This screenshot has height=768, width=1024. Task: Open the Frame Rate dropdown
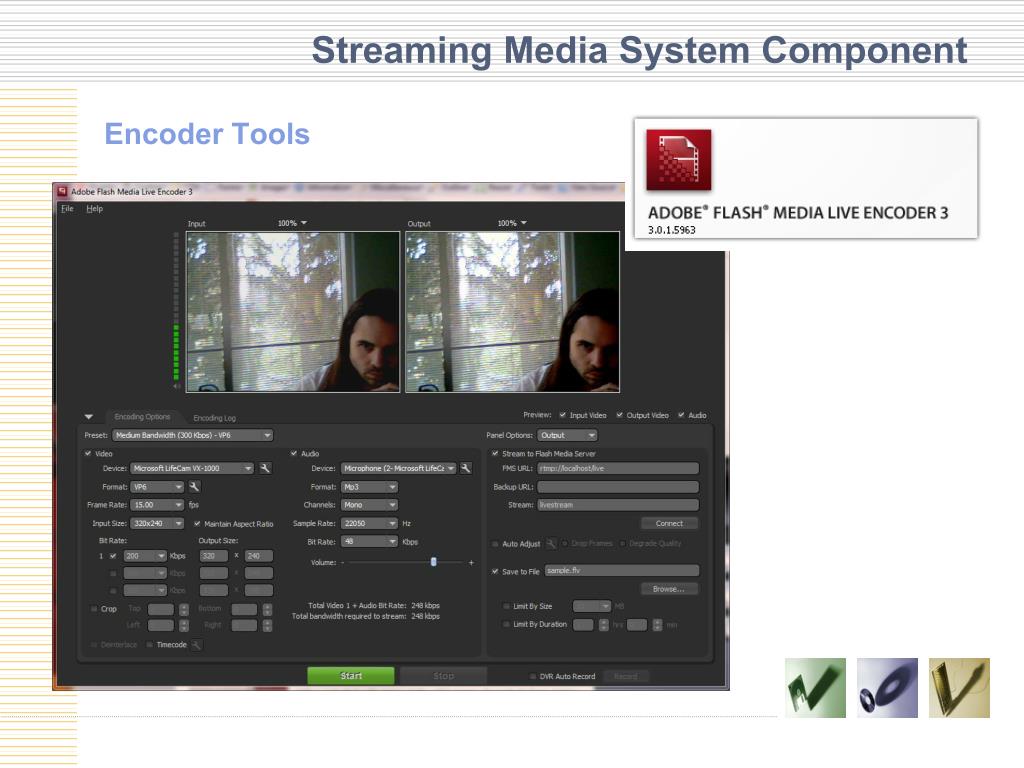pos(157,505)
